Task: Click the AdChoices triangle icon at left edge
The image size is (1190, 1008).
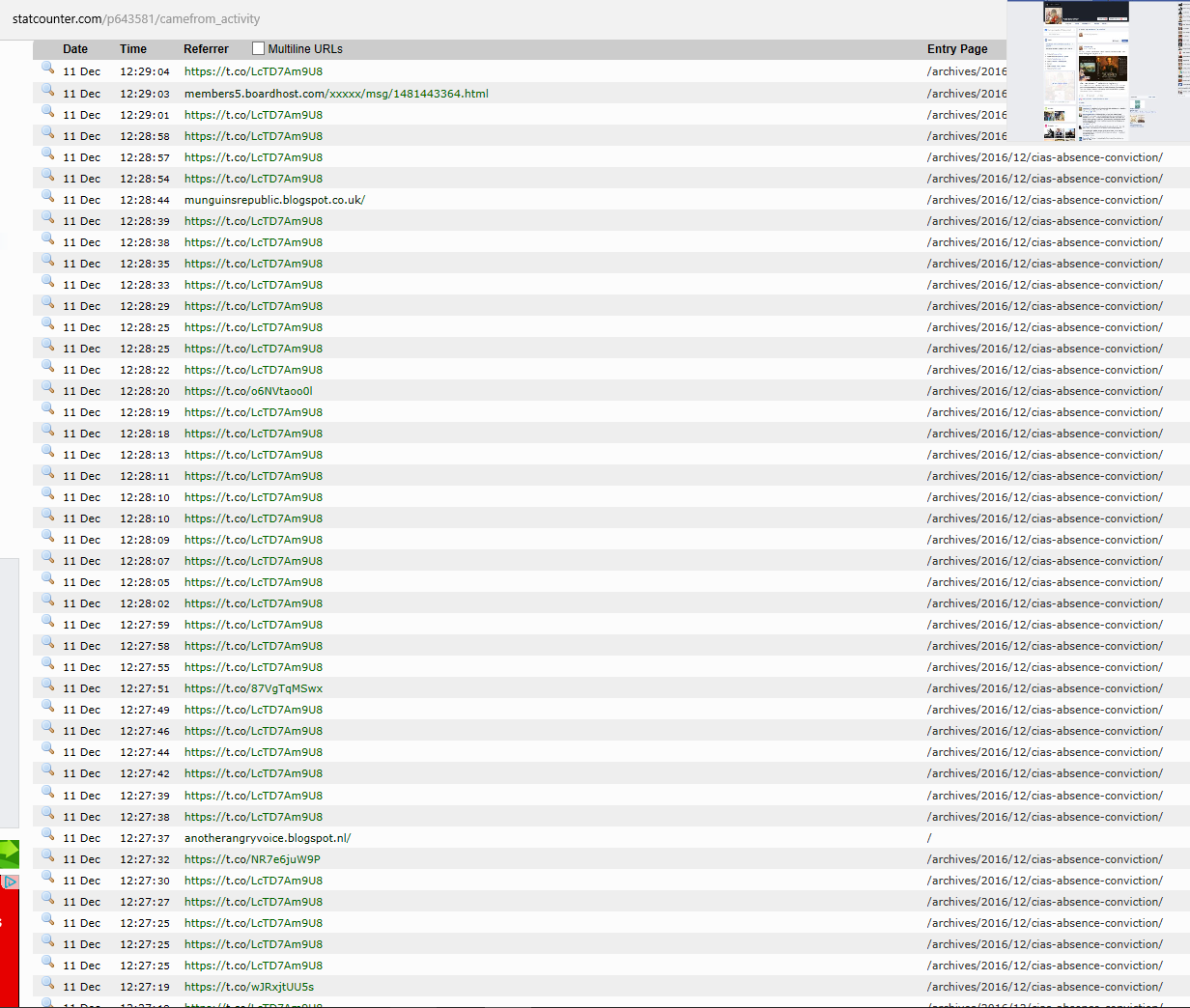Action: coord(10,882)
